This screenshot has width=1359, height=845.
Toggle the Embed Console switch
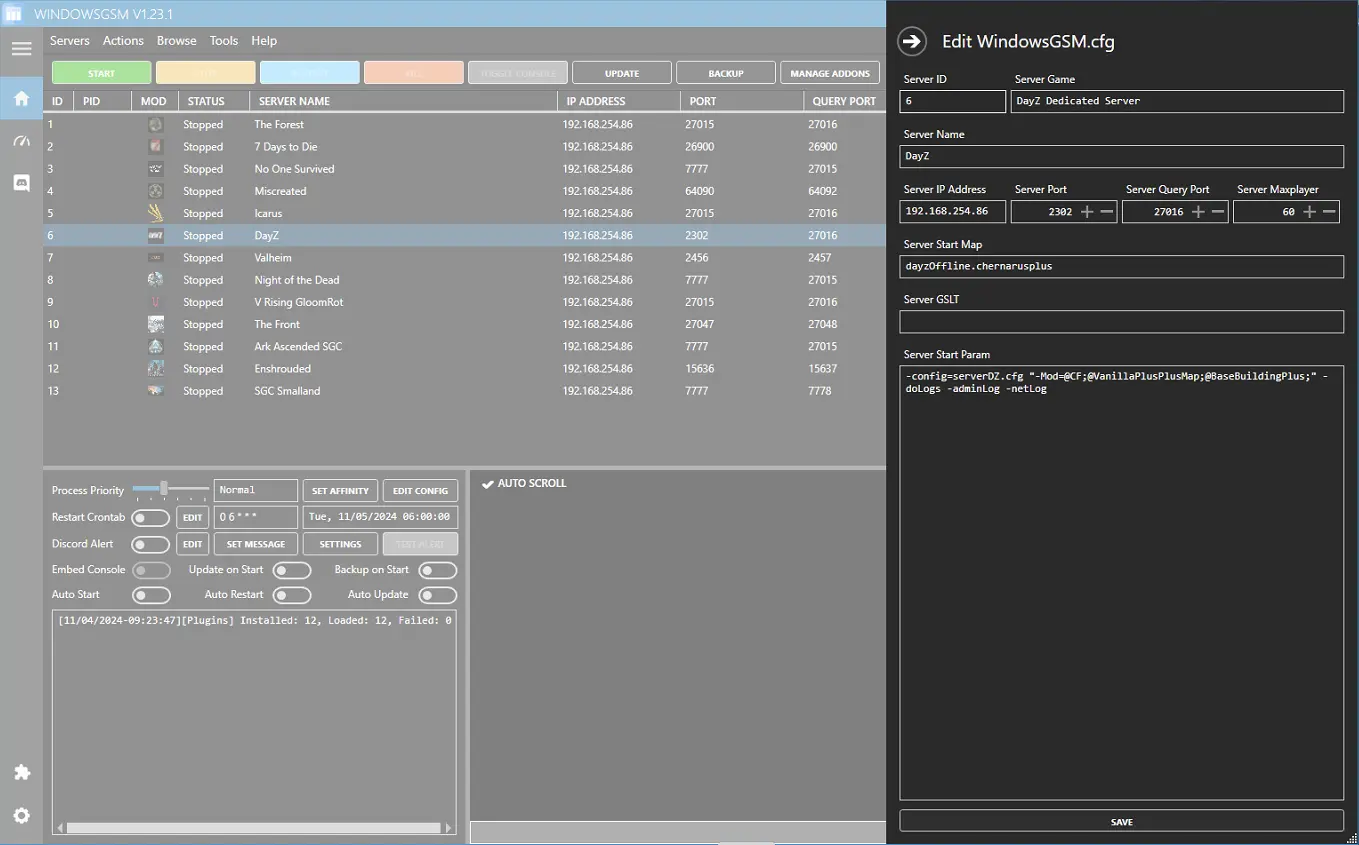(x=151, y=570)
